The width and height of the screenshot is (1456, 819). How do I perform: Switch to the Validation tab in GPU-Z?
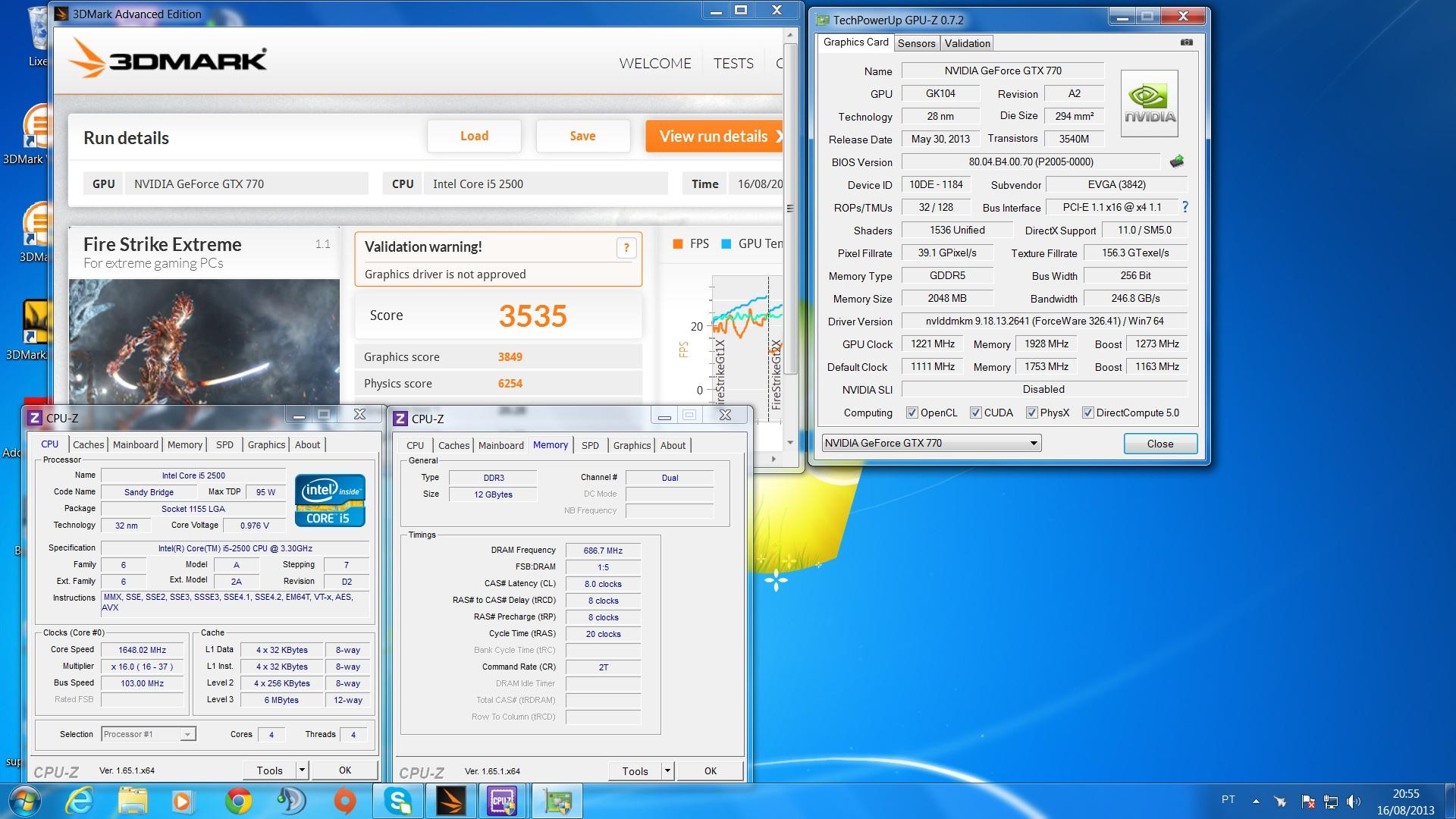tap(967, 43)
